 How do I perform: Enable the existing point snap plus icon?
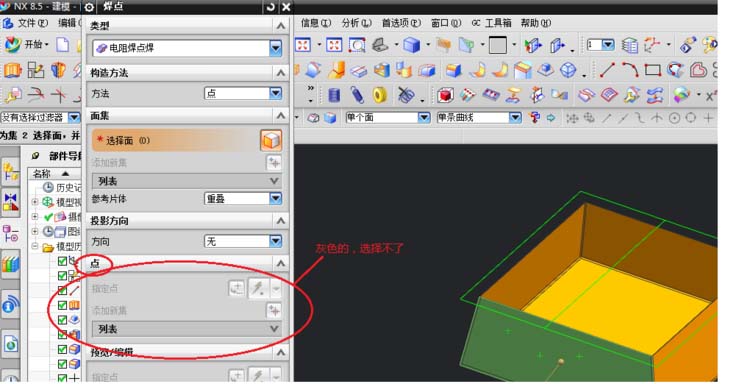(708, 118)
